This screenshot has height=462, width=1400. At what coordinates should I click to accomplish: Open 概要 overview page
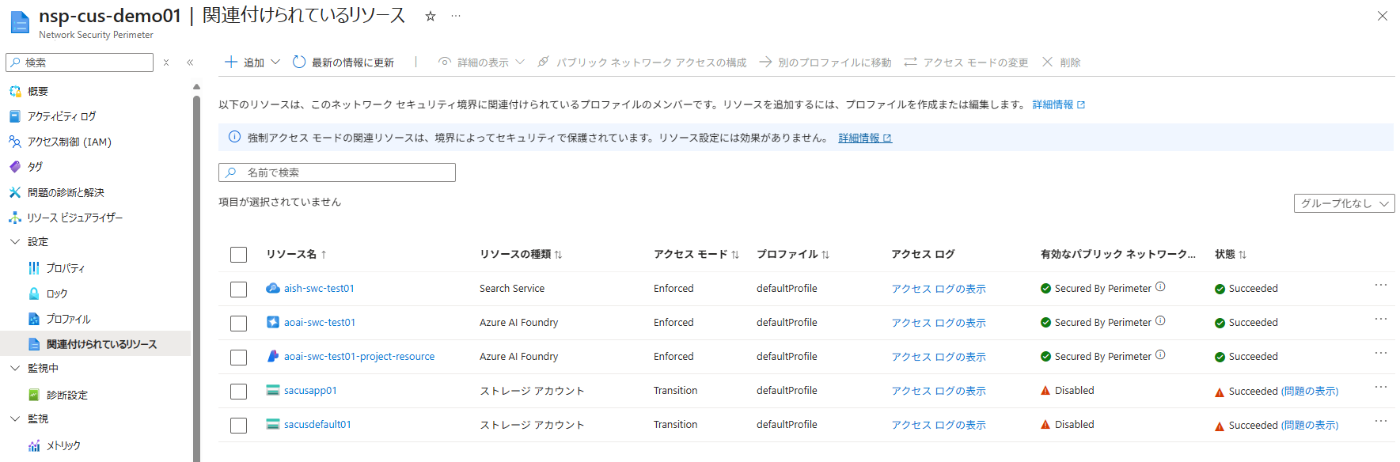[37, 91]
